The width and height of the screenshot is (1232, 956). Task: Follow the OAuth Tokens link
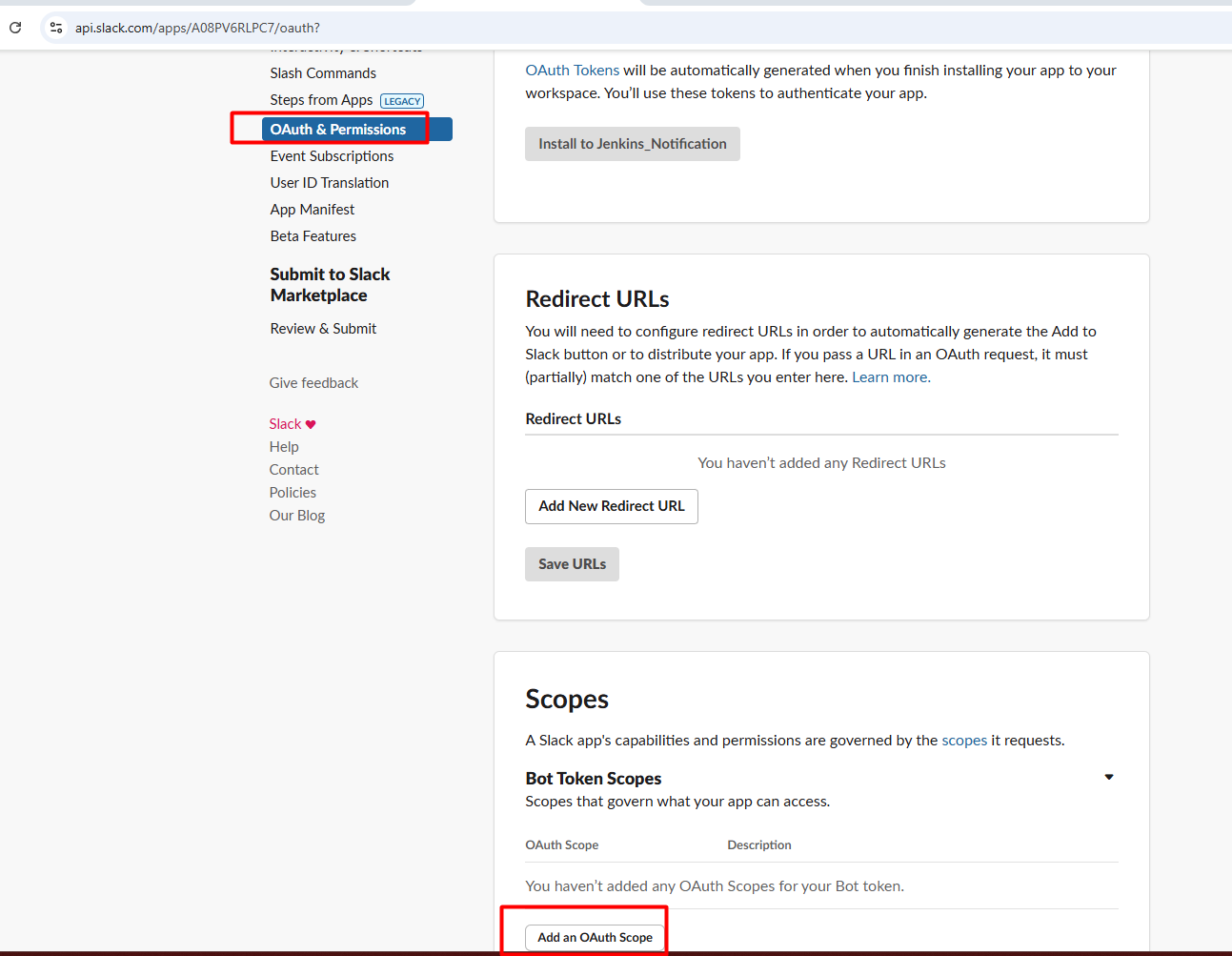[573, 71]
